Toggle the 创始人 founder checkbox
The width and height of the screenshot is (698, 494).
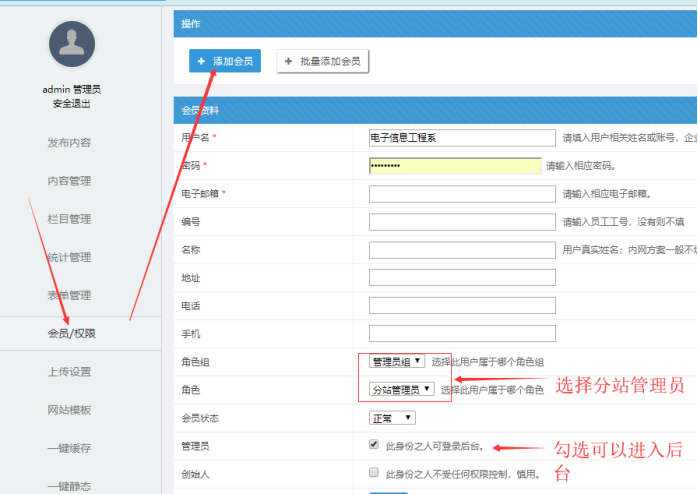[x=374, y=472]
